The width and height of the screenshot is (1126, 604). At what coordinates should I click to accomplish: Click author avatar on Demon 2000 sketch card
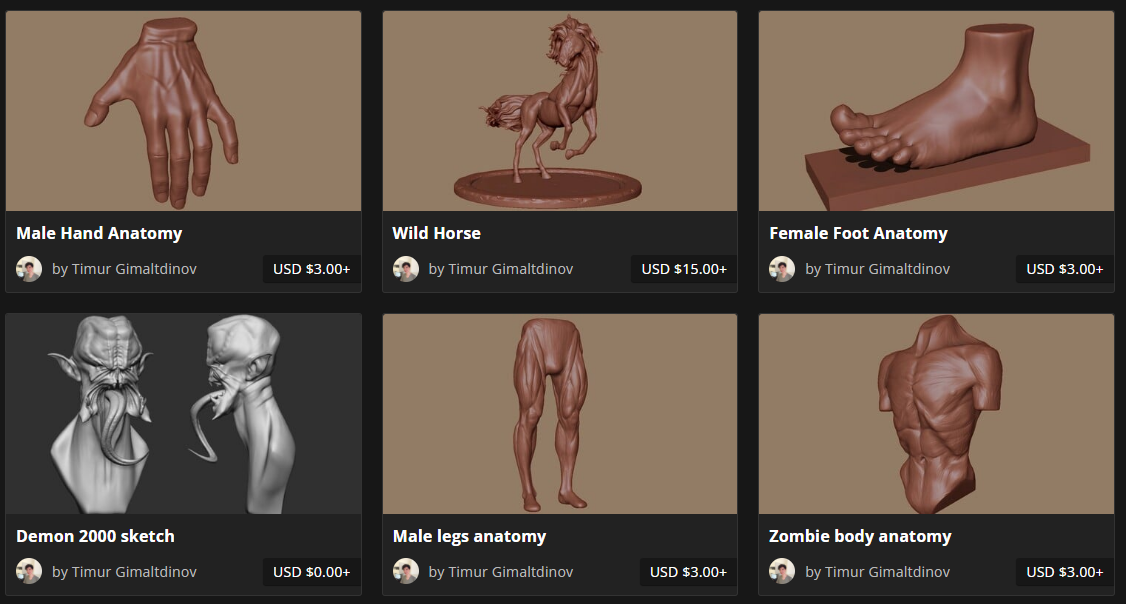coord(29,572)
